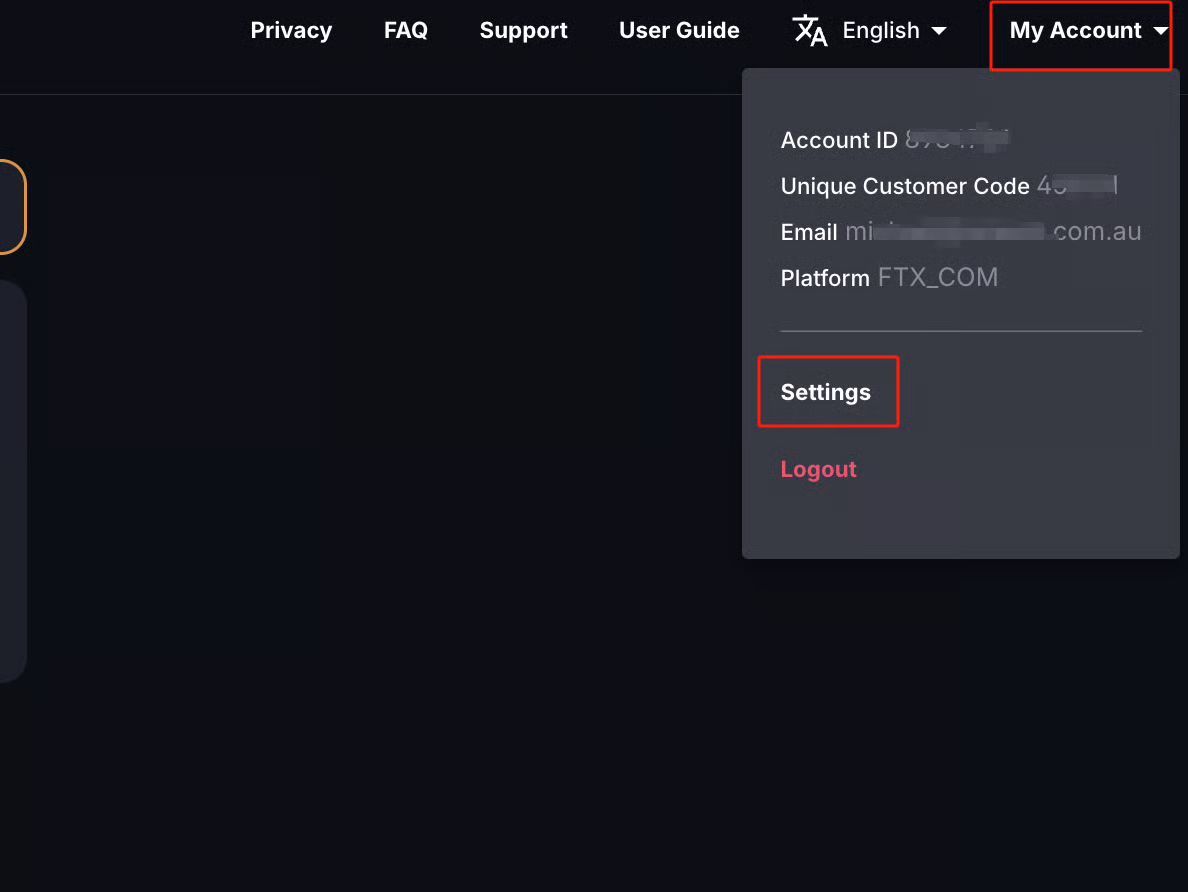This screenshot has height=892, width=1188.
Task: Click the Platform label
Action: (825, 278)
